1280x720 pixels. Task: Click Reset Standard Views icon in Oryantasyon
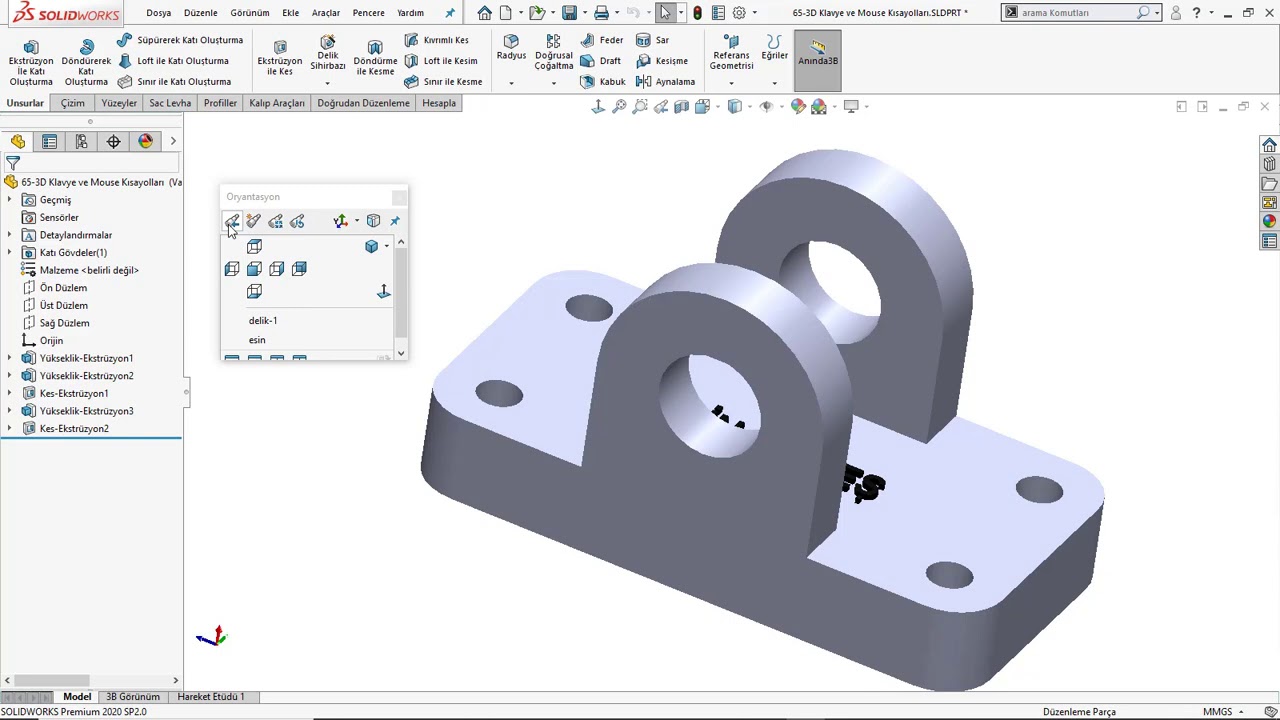[x=298, y=221]
